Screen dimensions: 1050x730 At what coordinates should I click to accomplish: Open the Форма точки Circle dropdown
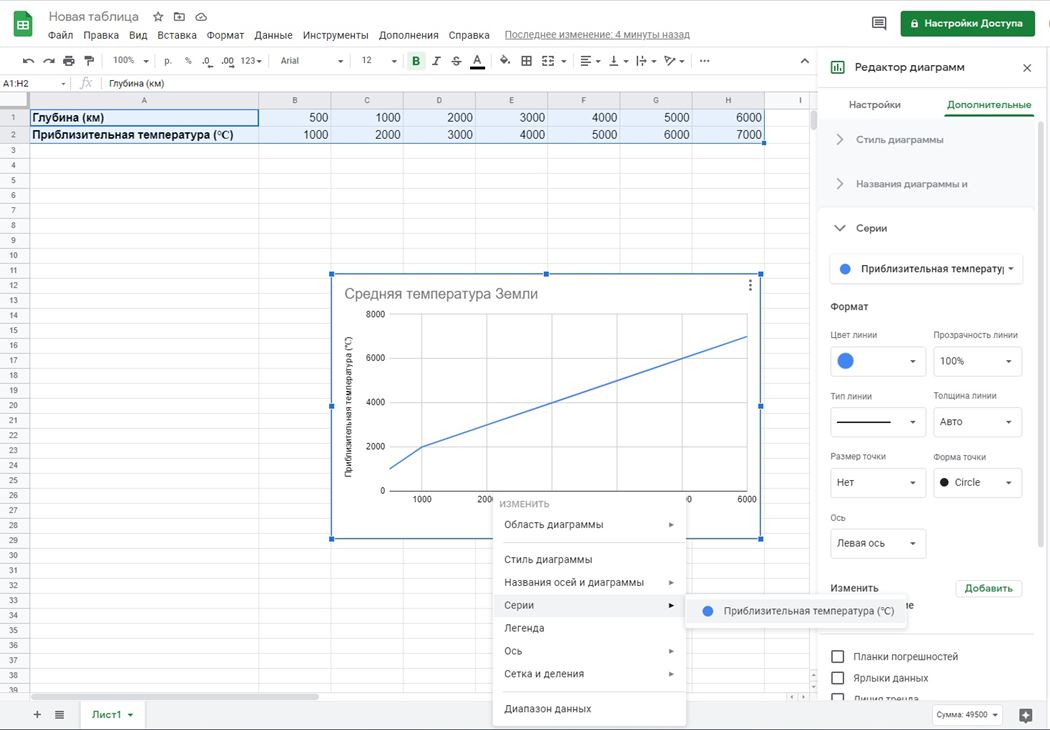(x=978, y=483)
